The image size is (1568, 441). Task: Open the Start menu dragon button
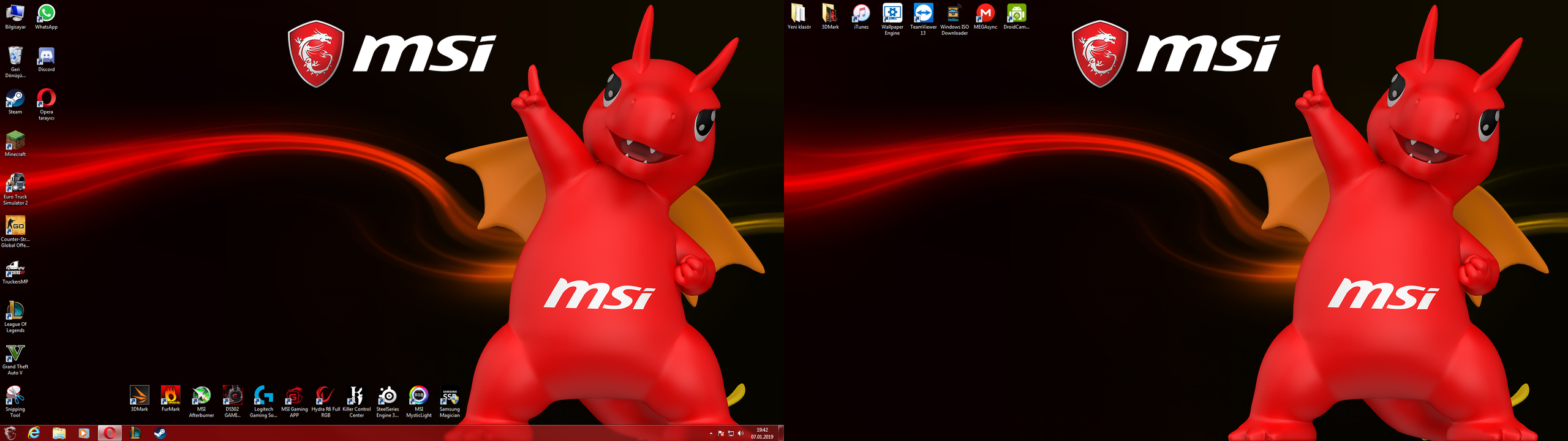(10, 433)
